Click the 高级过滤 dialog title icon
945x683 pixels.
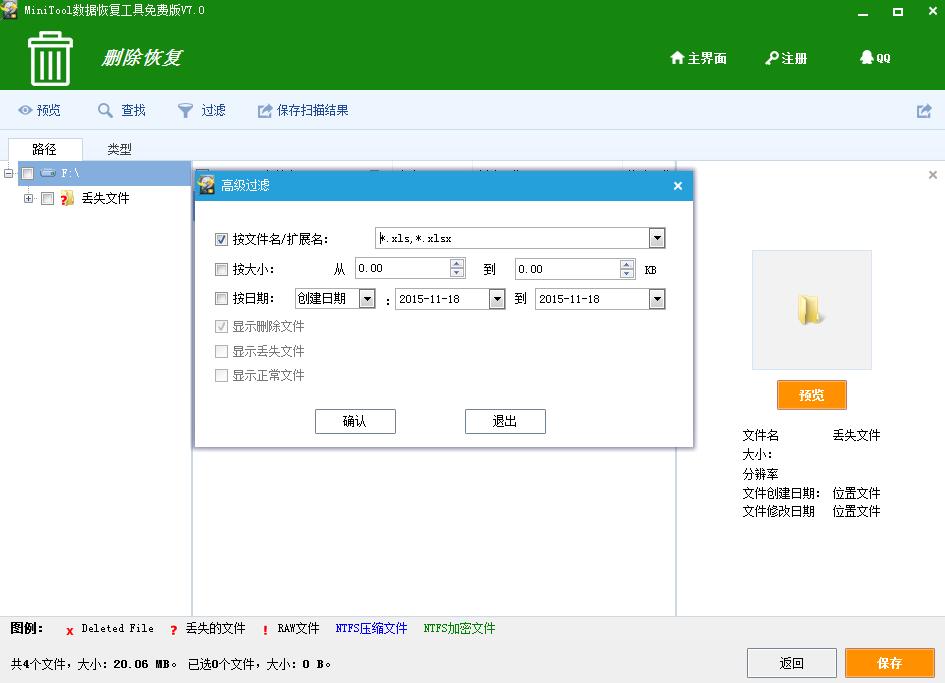pos(206,185)
